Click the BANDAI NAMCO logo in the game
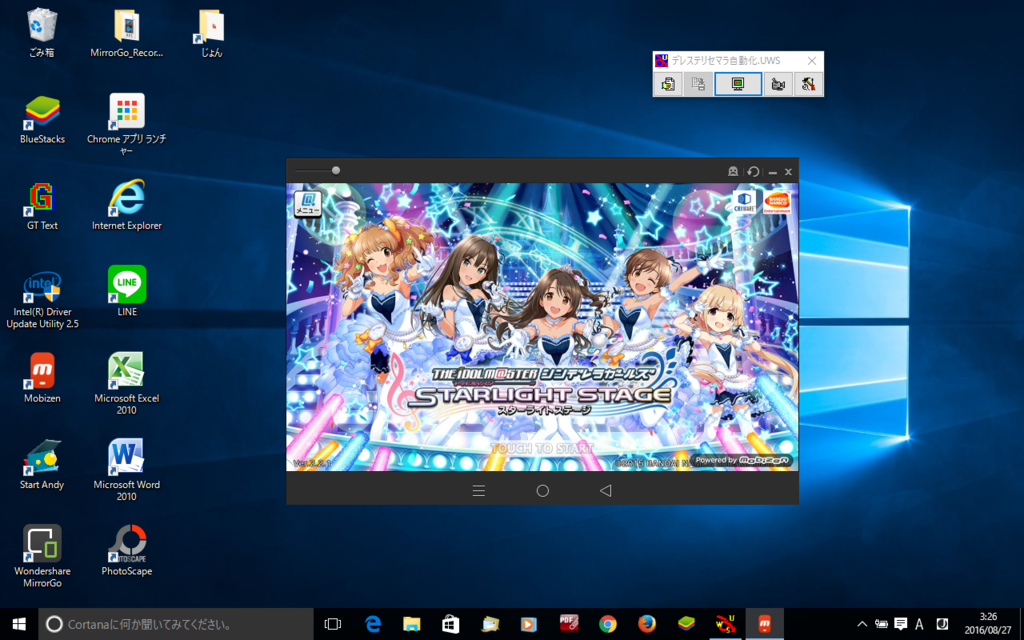Screen dimensions: 1024x640 point(777,202)
